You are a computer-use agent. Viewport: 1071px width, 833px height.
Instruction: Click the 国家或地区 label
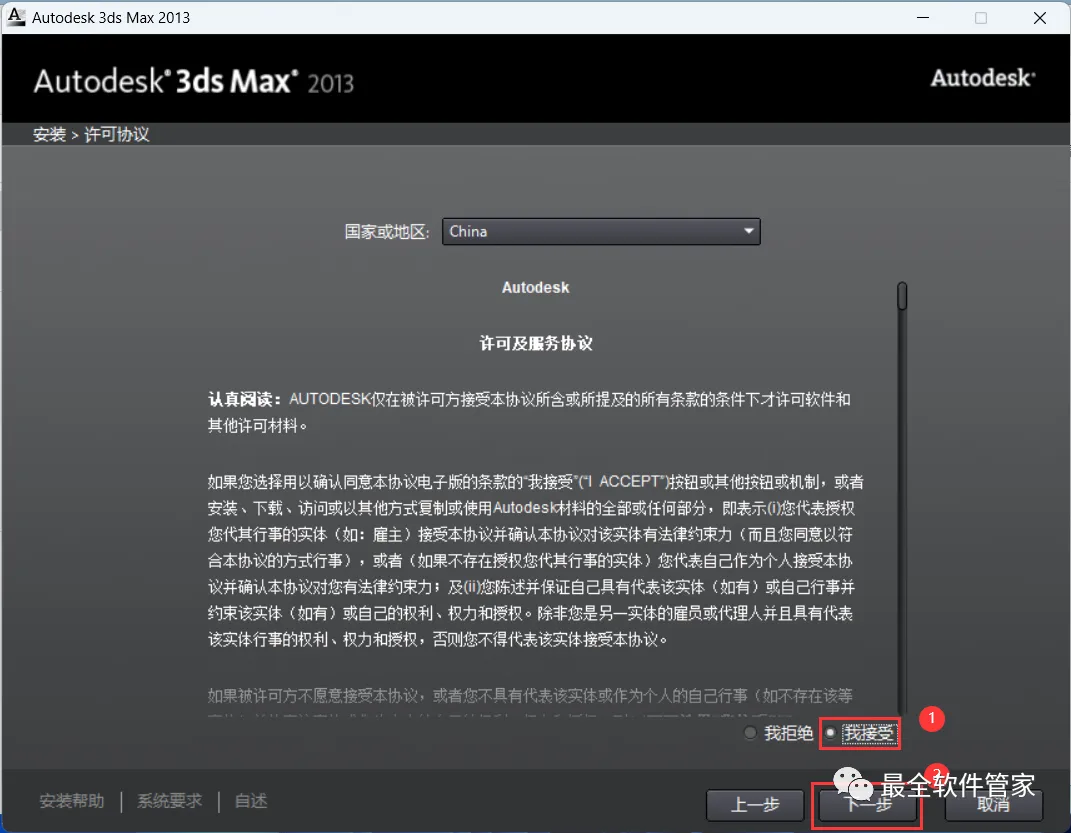387,231
